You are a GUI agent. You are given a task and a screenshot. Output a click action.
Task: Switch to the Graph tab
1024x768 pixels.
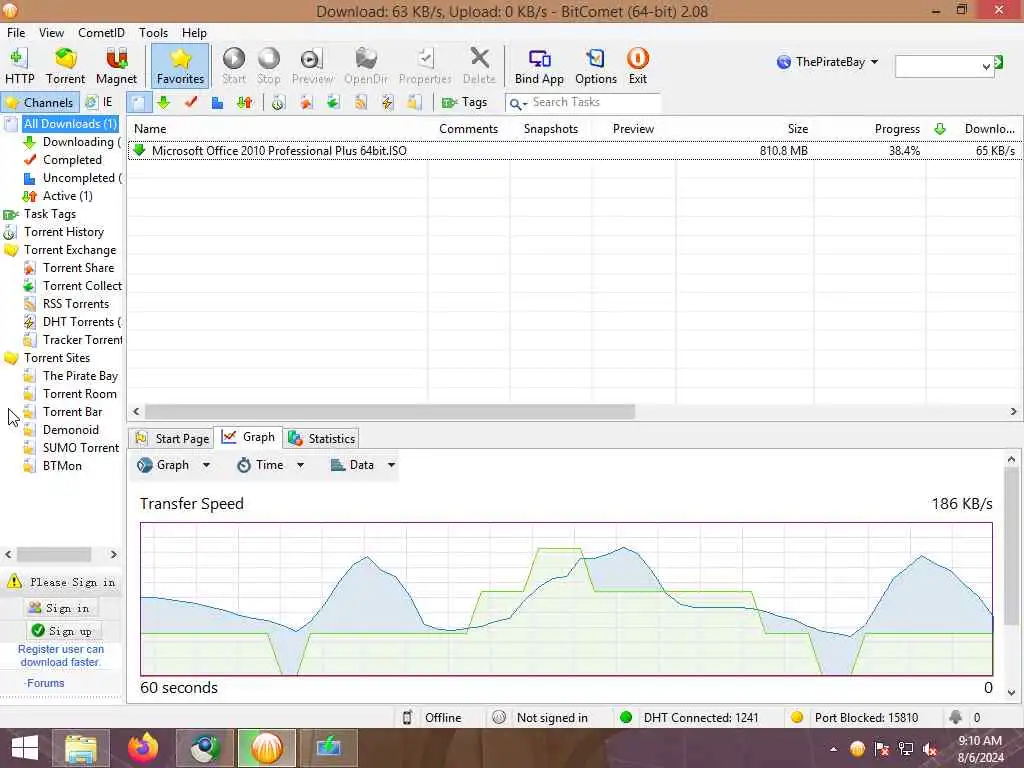[x=249, y=437]
